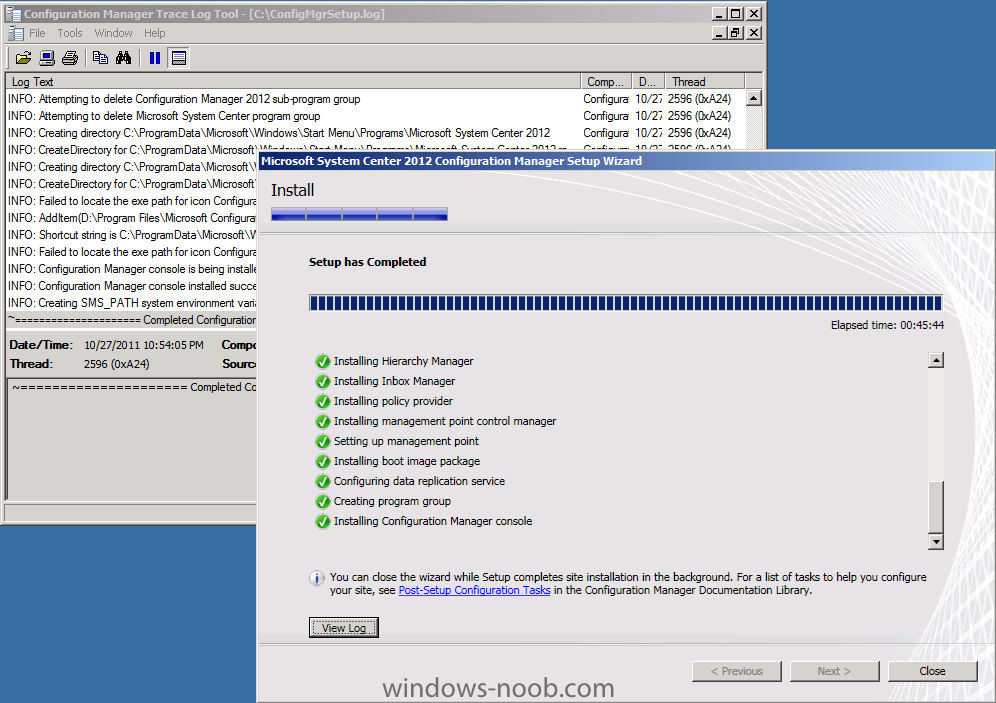
Task: Click the Copy toolbar icon
Action: pyautogui.click(x=100, y=58)
